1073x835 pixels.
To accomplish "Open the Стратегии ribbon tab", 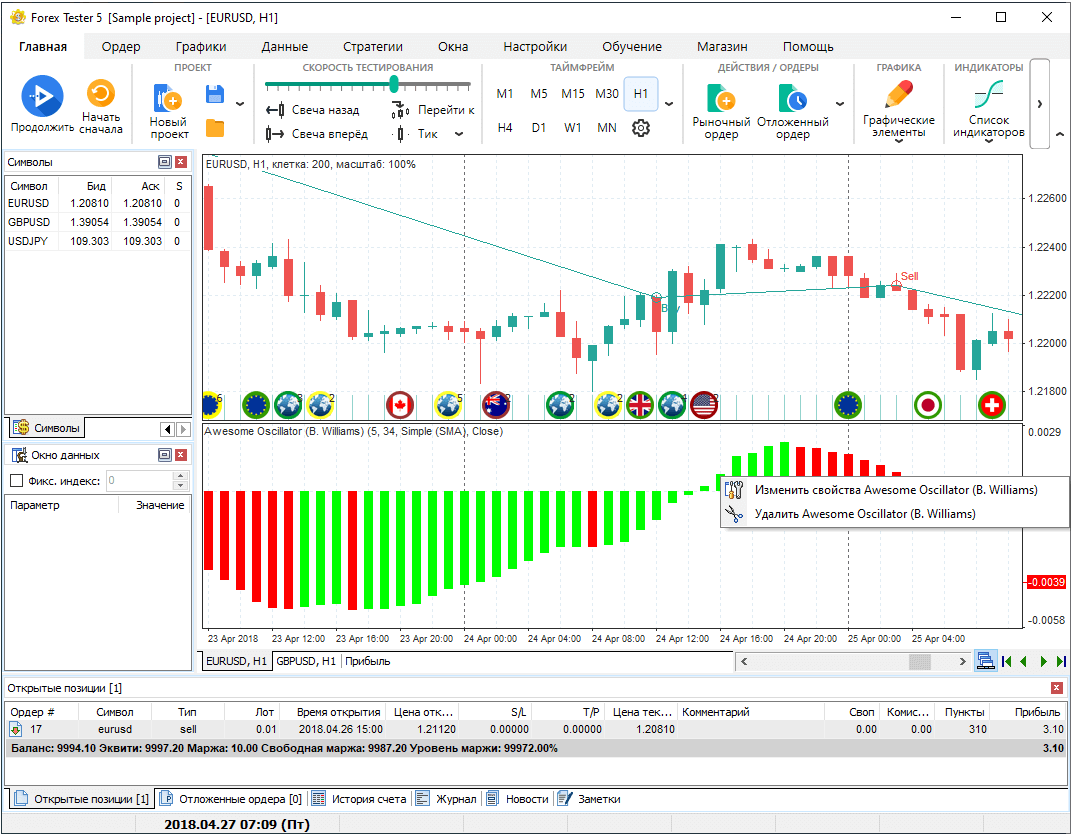I will (x=372, y=46).
